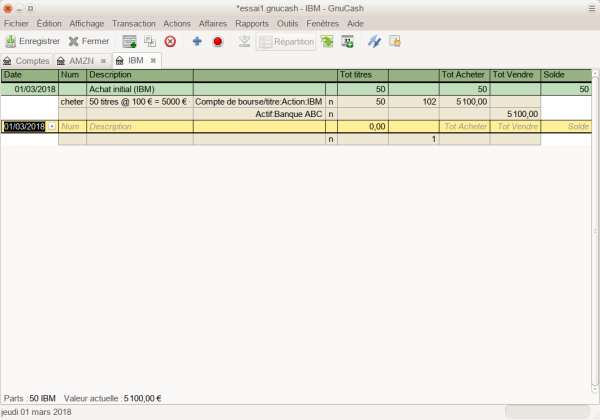Open the Affaires menu
This screenshot has width=600, height=420.
tap(212, 22)
